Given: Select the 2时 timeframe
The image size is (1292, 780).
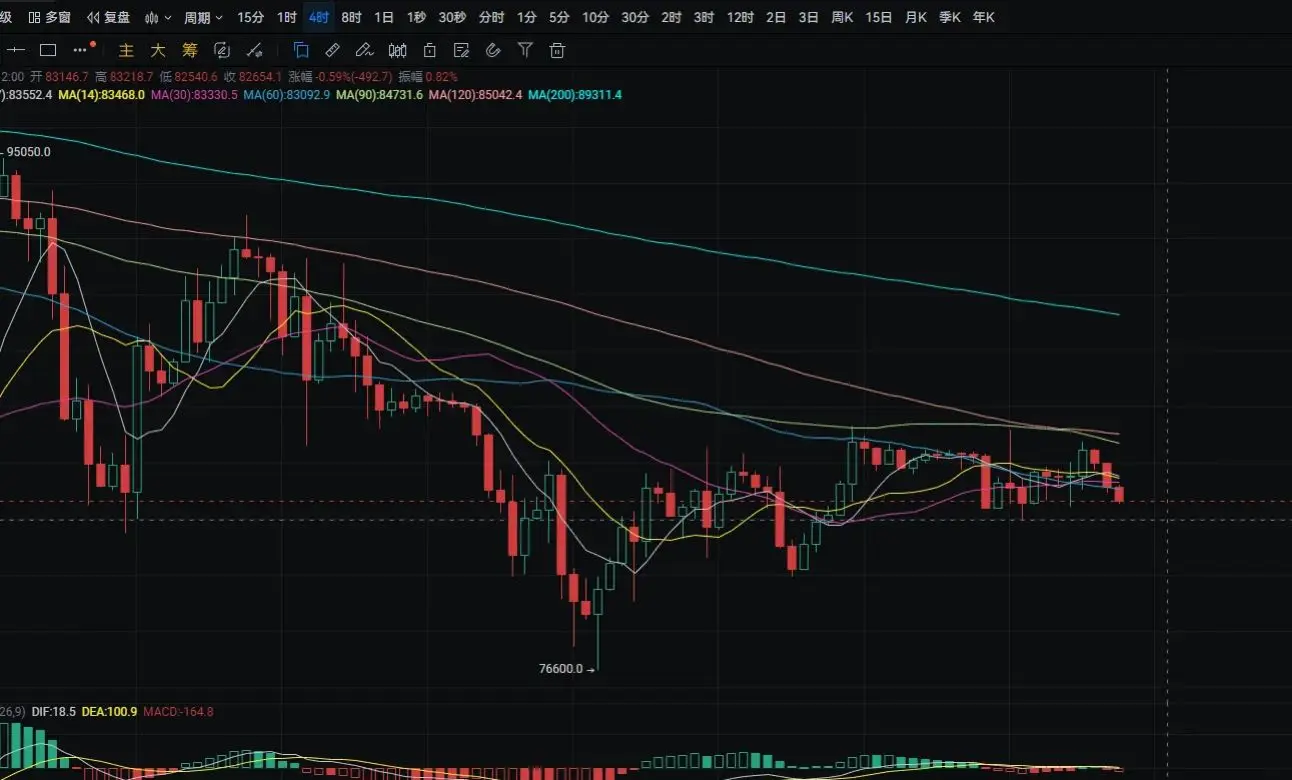Looking at the screenshot, I should pyautogui.click(x=672, y=18).
